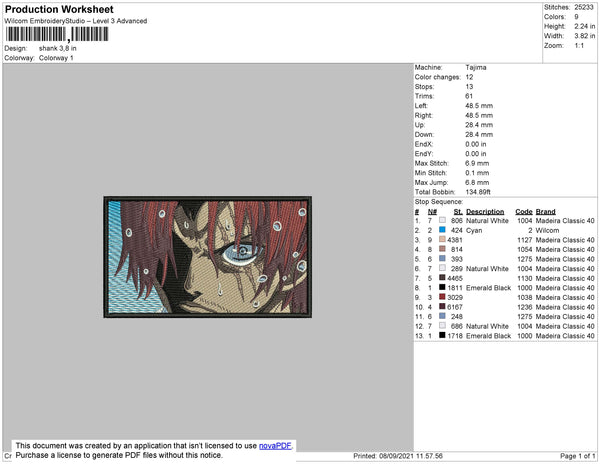Pick the red swatch for stop 9 (code 1038)

pyautogui.click(x=442, y=297)
